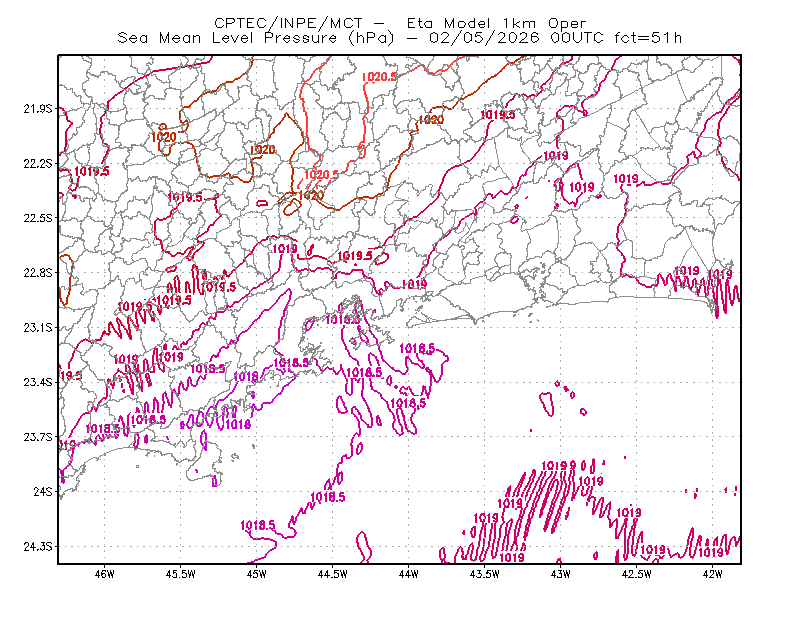Click the 24.3S latitude axis label
Image resolution: width=800 pixels, height=618 pixels.
tap(38, 546)
